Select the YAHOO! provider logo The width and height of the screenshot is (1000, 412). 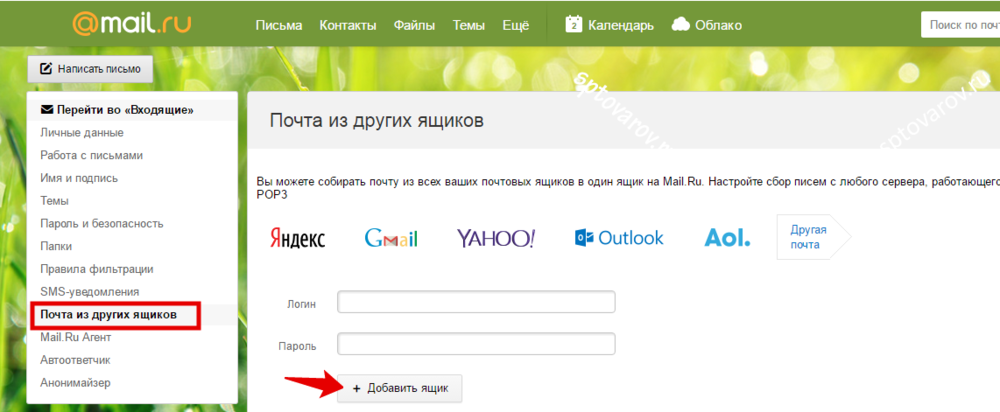(x=496, y=238)
